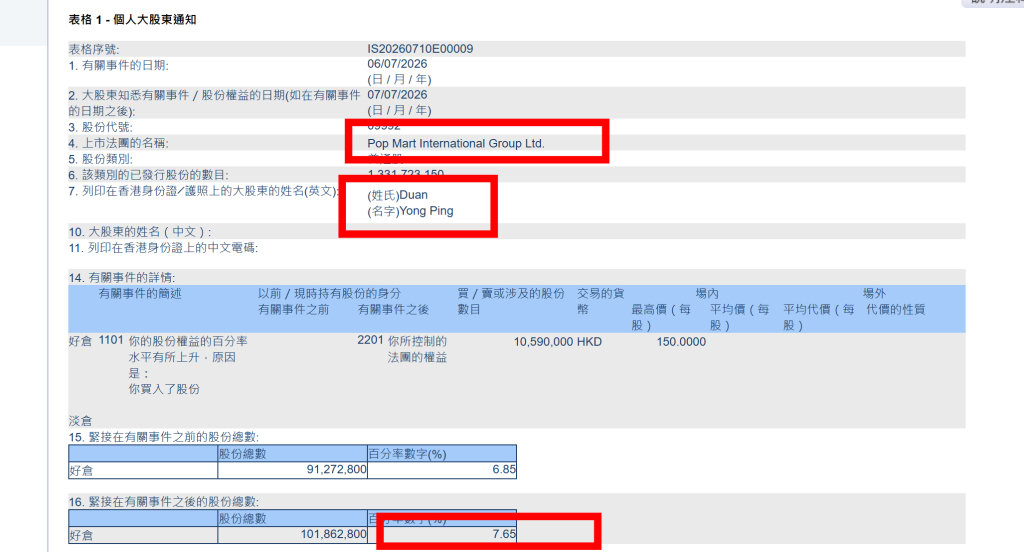Click the label 1. 有關事件的日期
Image resolution: width=1024 pixels, height=552 pixels.
pyautogui.click(x=119, y=65)
